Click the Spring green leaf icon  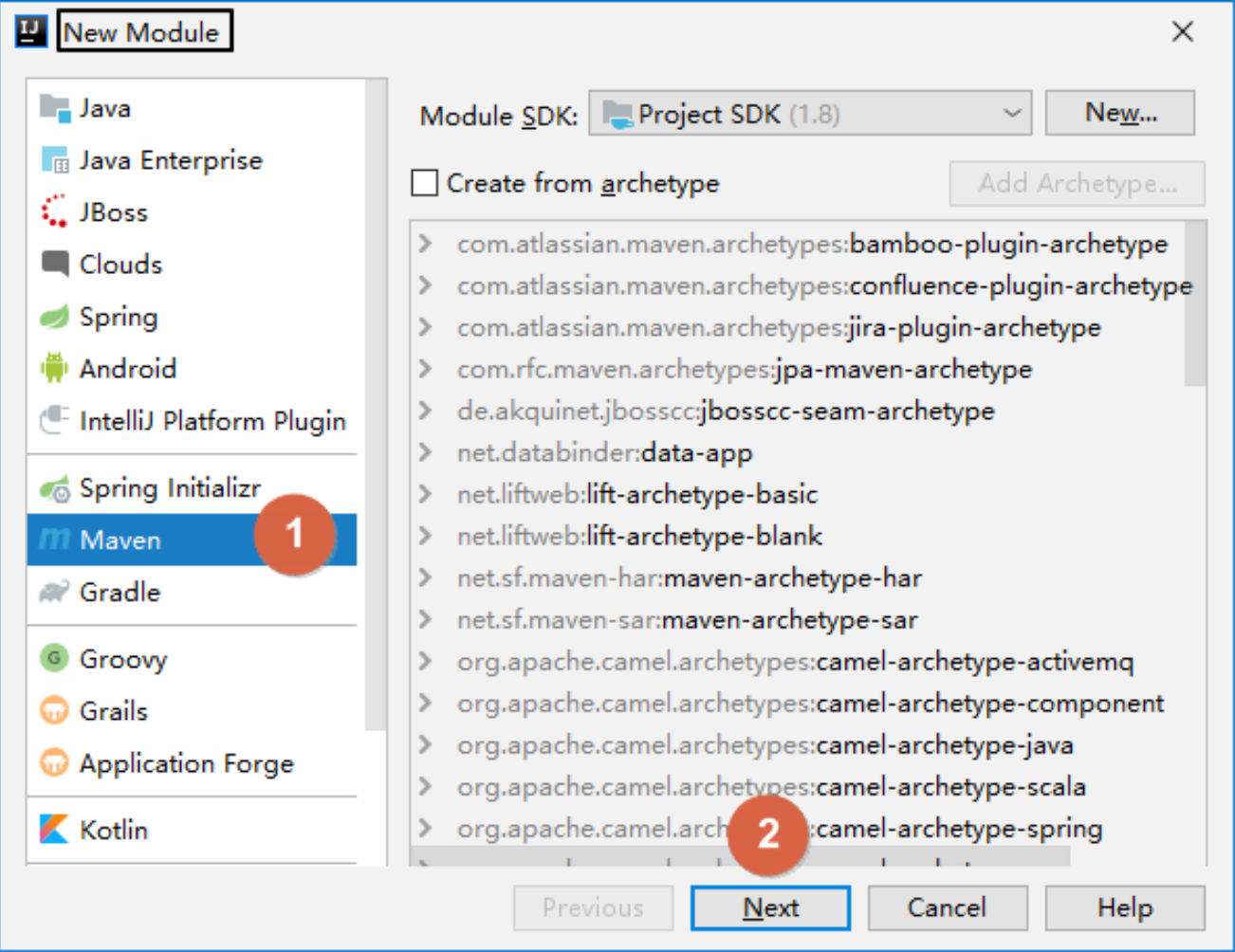coord(55,316)
